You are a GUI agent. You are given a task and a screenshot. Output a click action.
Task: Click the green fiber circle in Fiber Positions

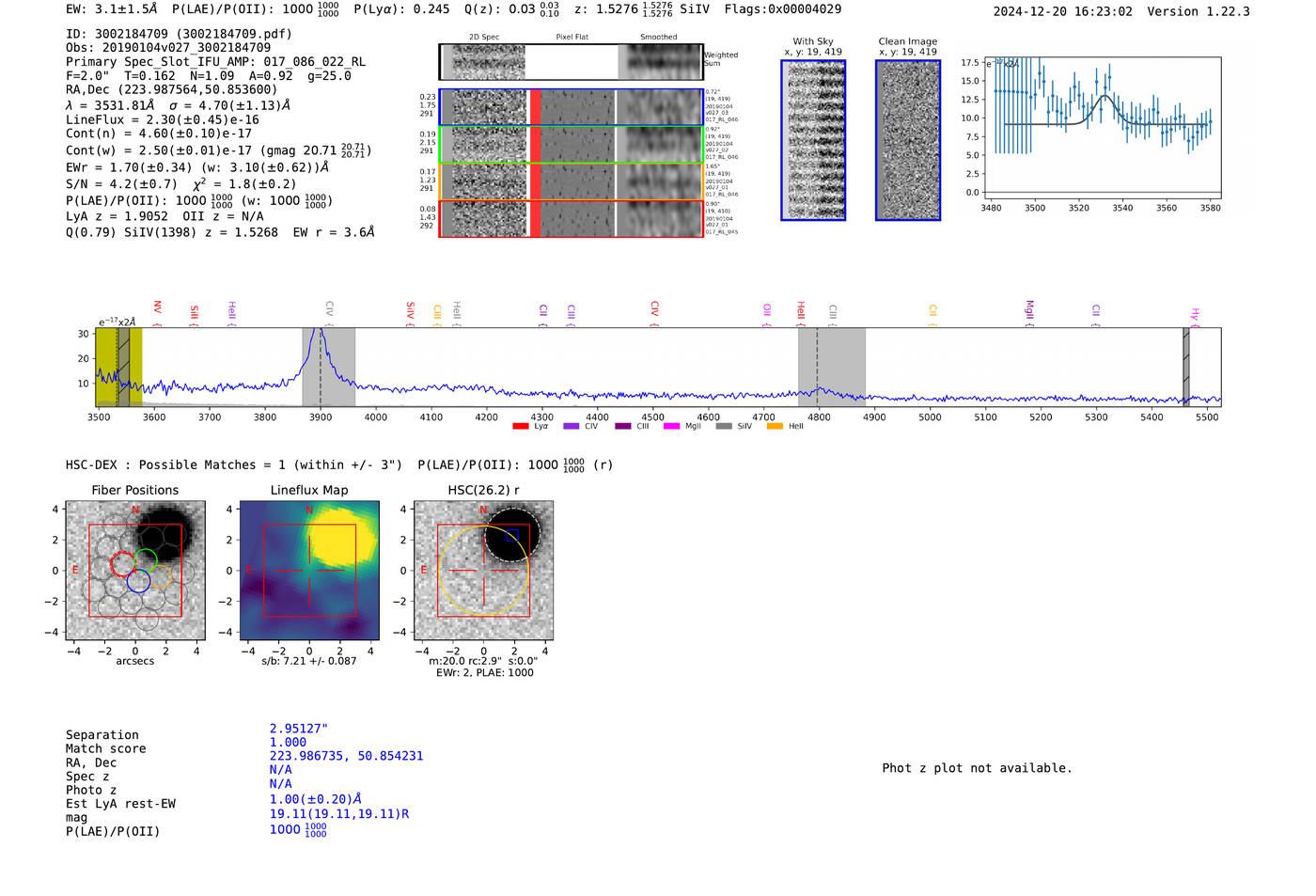point(146,560)
